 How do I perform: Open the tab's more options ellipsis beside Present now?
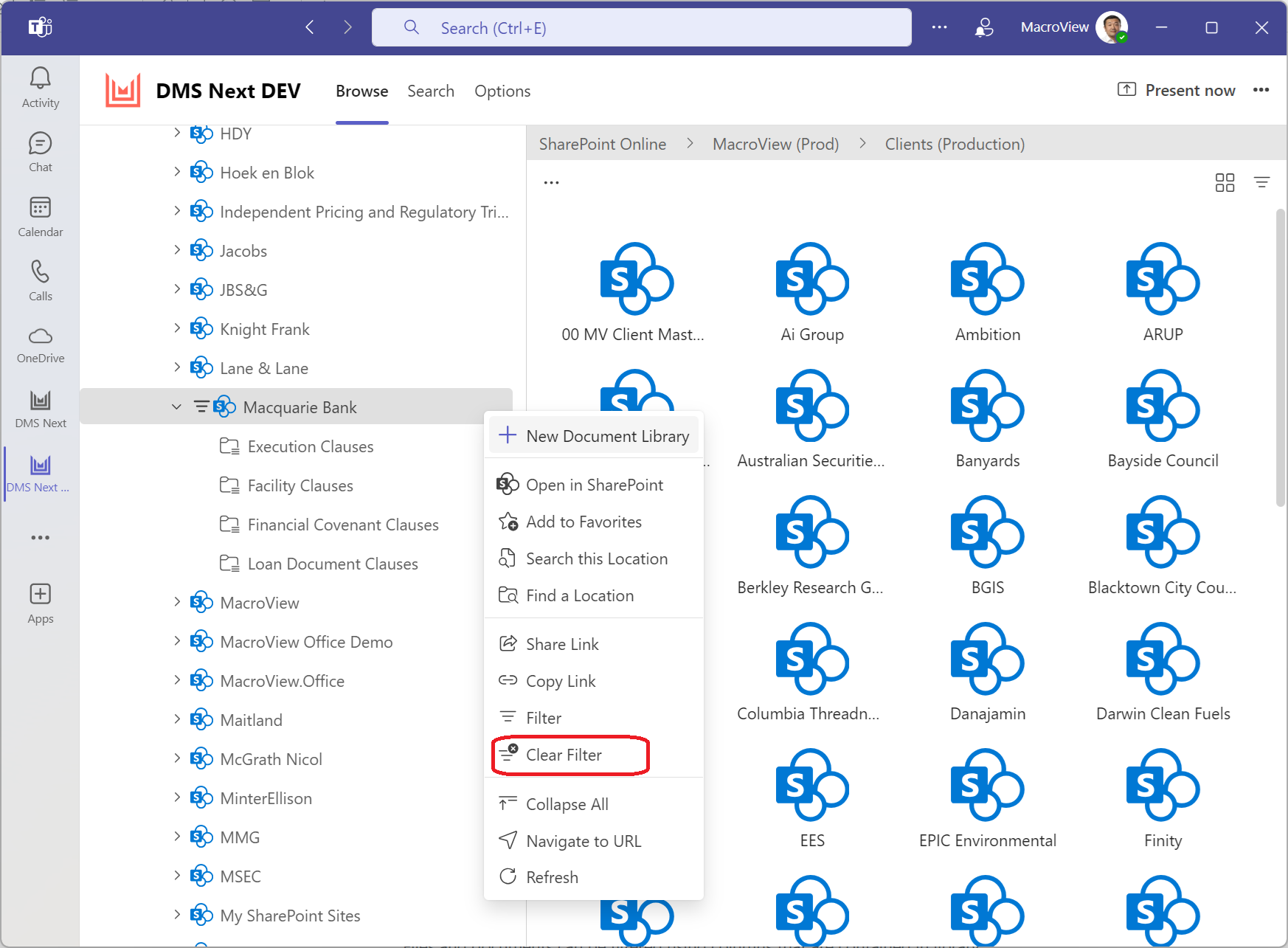[1261, 90]
